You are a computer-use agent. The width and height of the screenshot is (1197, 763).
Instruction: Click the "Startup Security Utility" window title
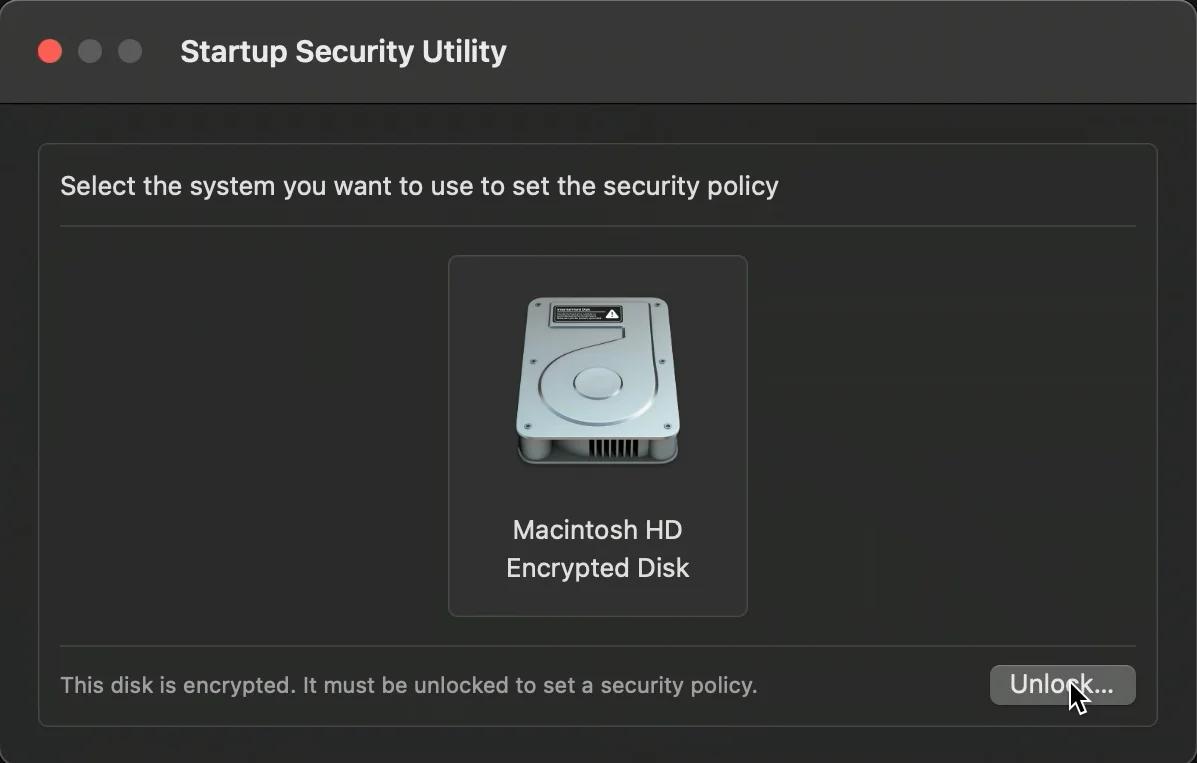tap(343, 52)
